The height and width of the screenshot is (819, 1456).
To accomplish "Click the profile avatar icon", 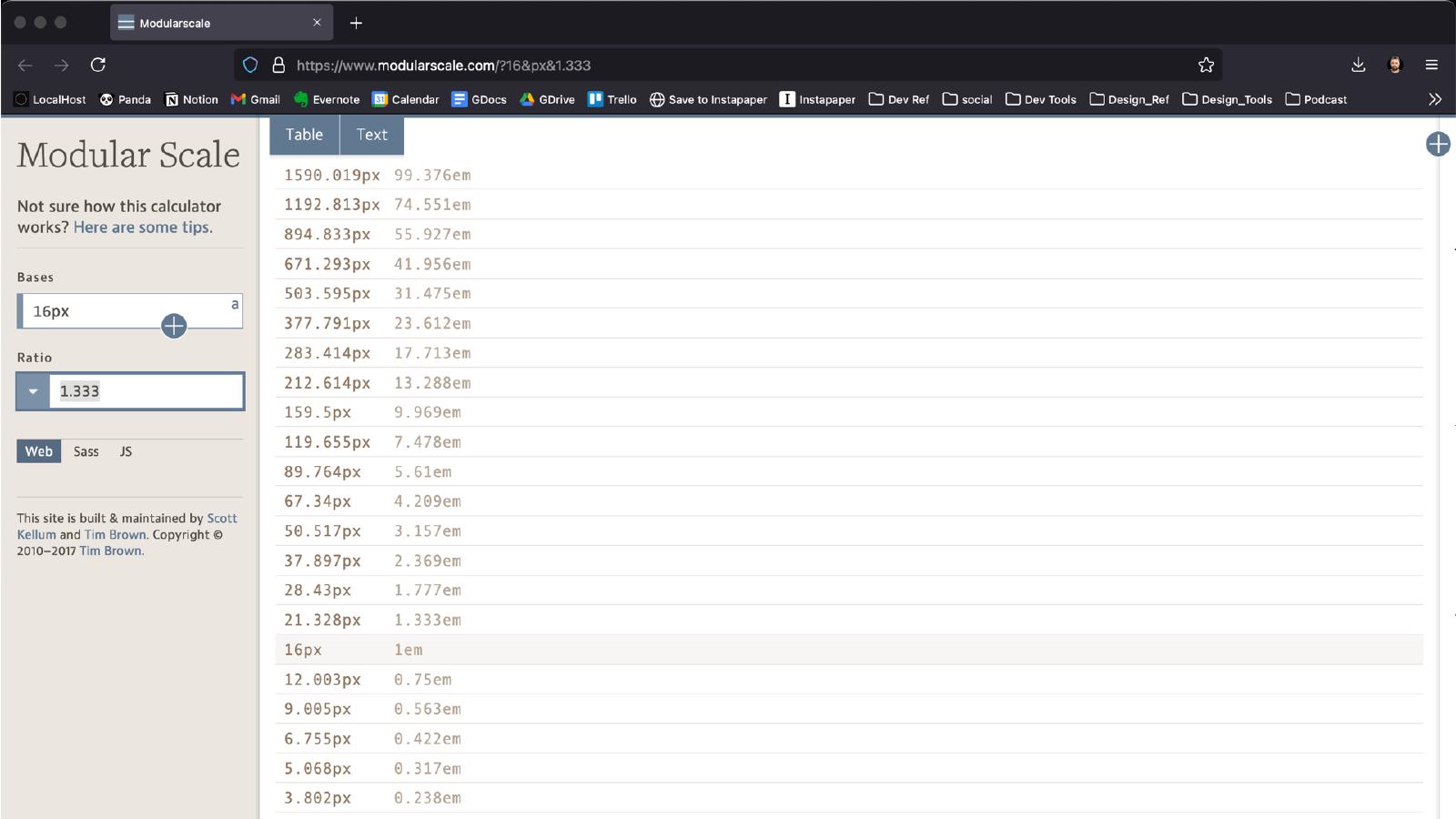I will [x=1394, y=65].
